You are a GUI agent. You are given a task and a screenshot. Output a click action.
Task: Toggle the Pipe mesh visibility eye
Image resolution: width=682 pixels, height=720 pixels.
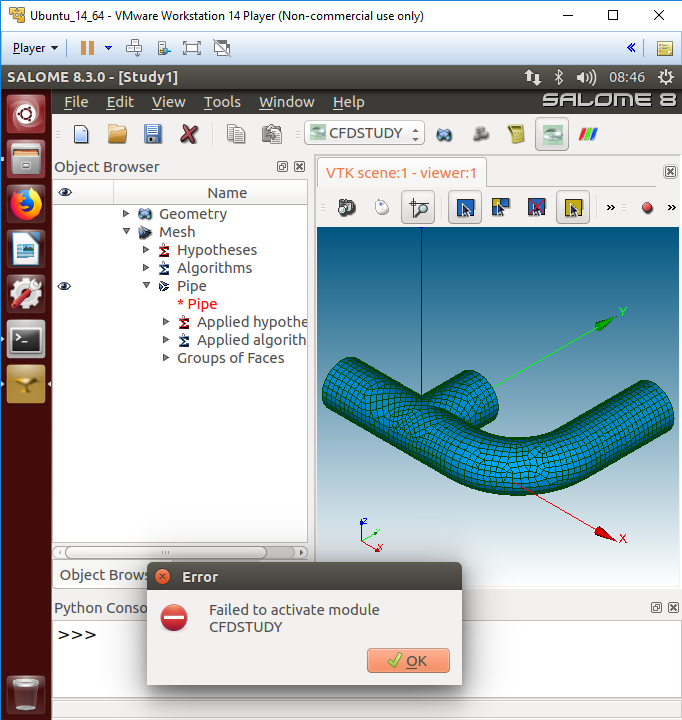coord(65,286)
